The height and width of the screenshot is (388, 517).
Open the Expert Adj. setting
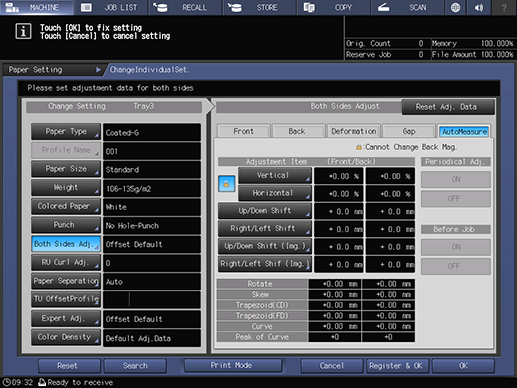pos(66,318)
